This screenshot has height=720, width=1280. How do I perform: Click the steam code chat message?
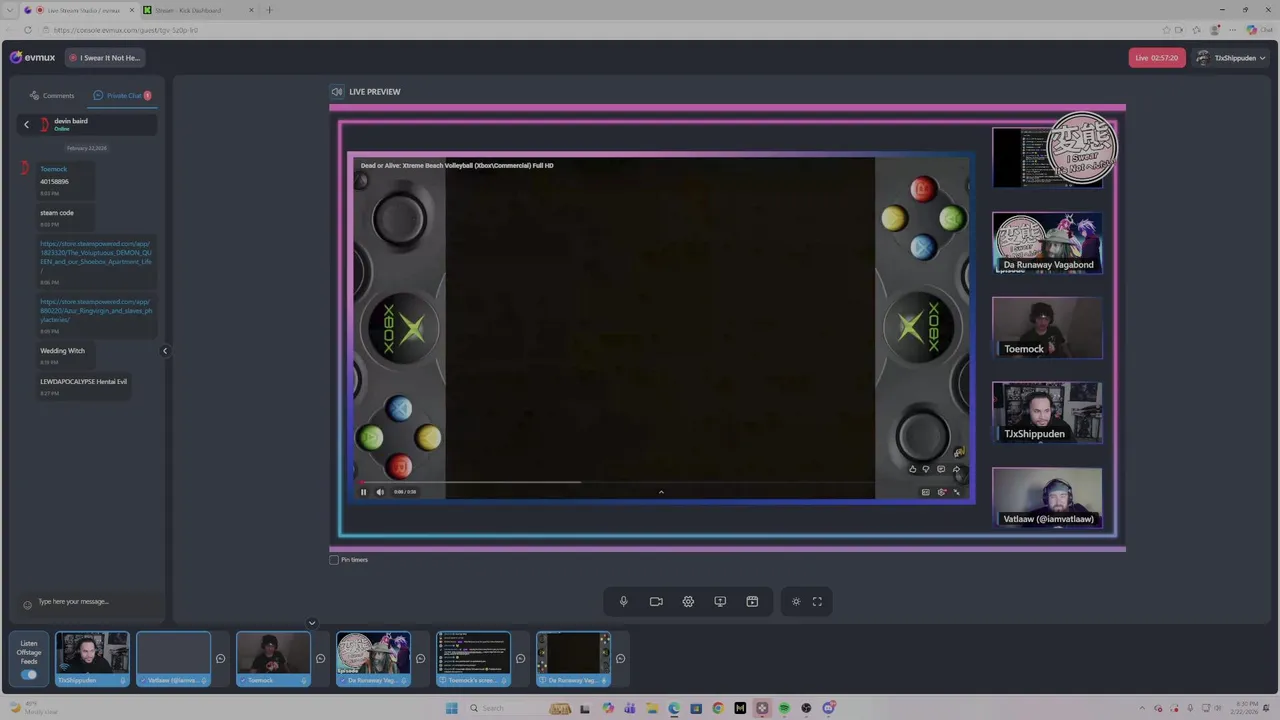[57, 213]
